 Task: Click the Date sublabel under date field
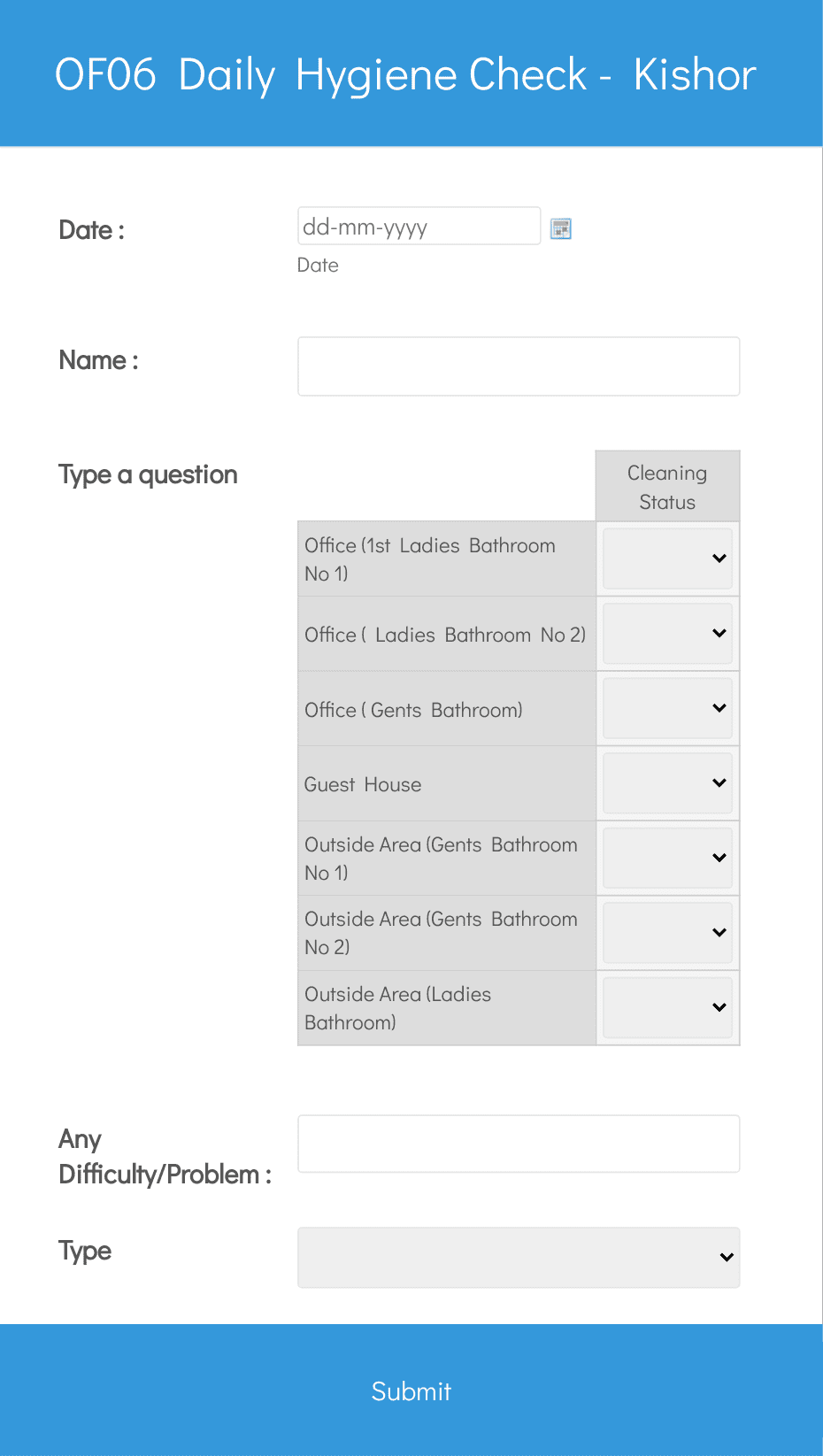pyautogui.click(x=318, y=266)
